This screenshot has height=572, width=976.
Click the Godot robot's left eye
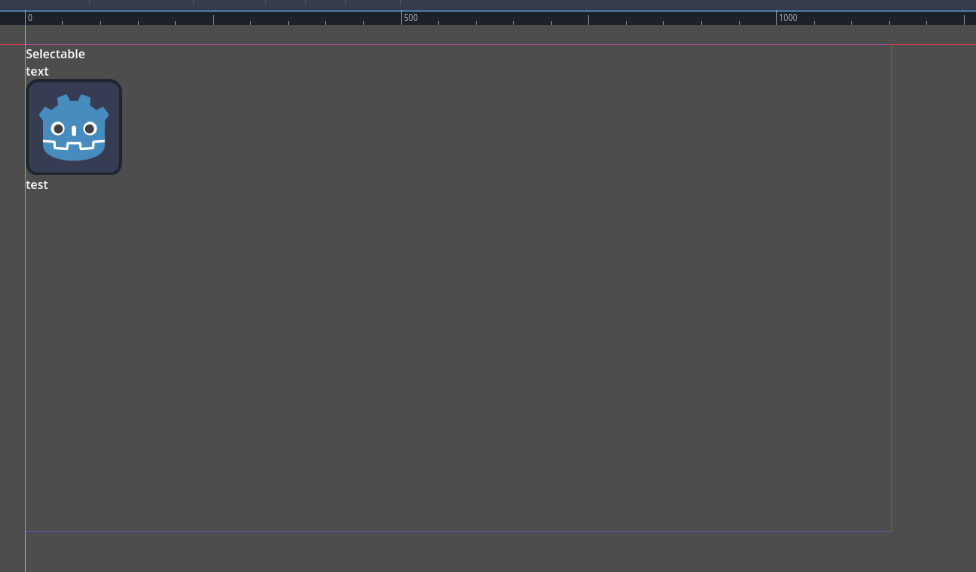(x=58, y=129)
